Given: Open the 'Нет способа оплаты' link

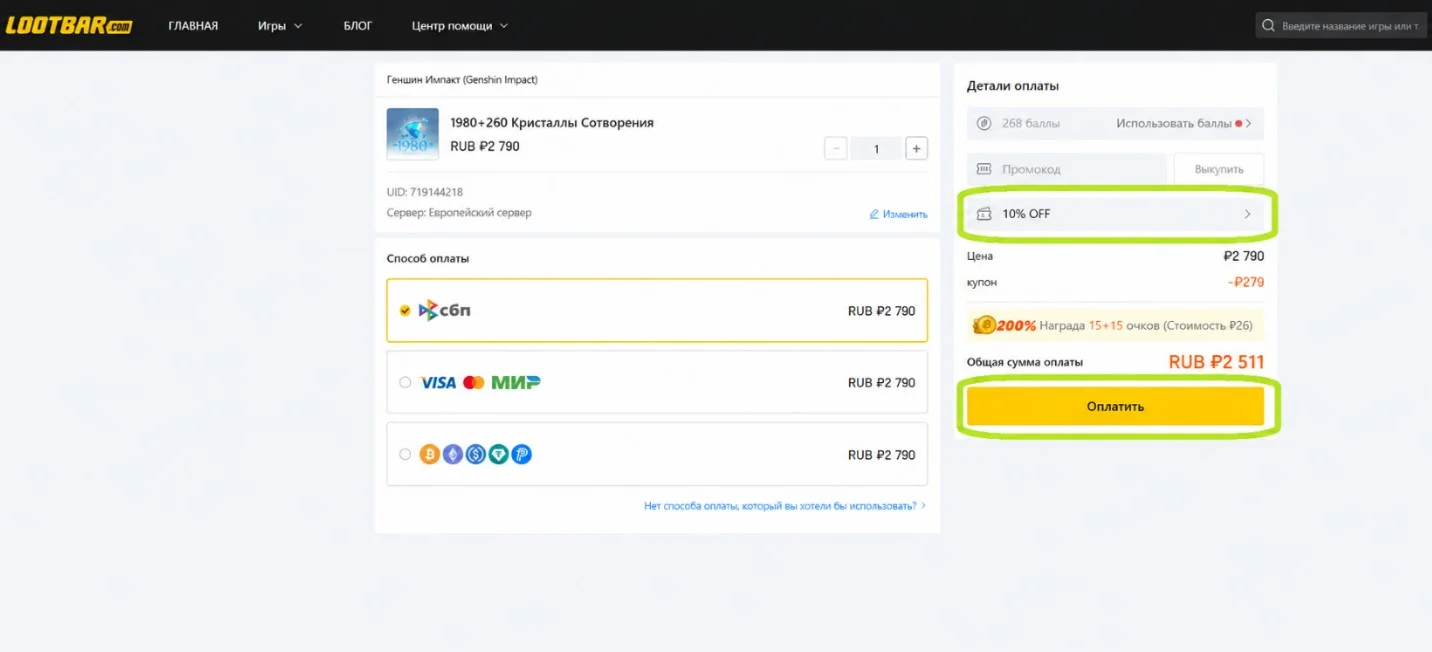Looking at the screenshot, I should [785, 506].
